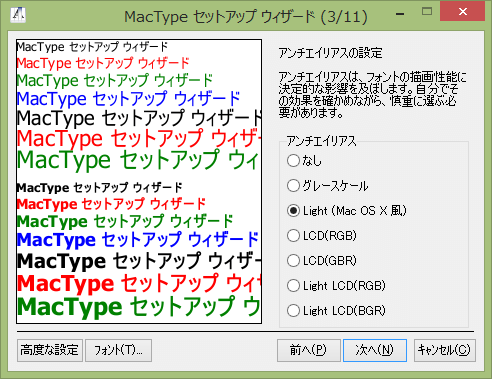Choose the Light LCD(RGB) option
The height and width of the screenshot is (379, 492).
click(x=336, y=286)
